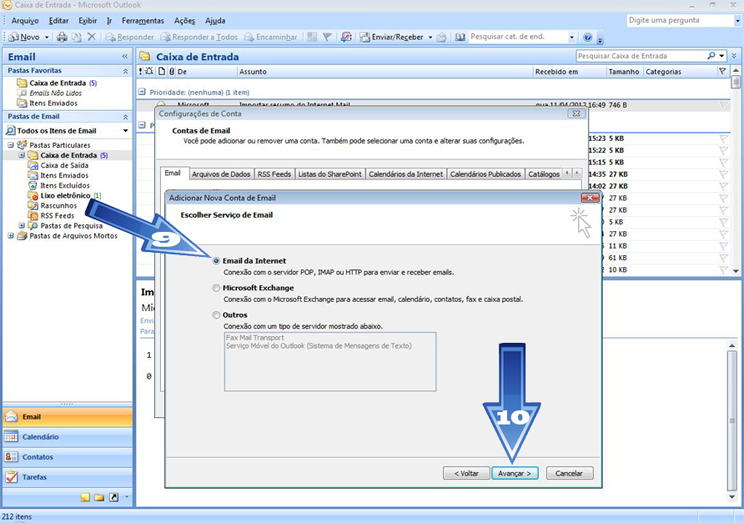Select Microsoft Exchange radio option
The height and width of the screenshot is (523, 744).
click(x=216, y=288)
